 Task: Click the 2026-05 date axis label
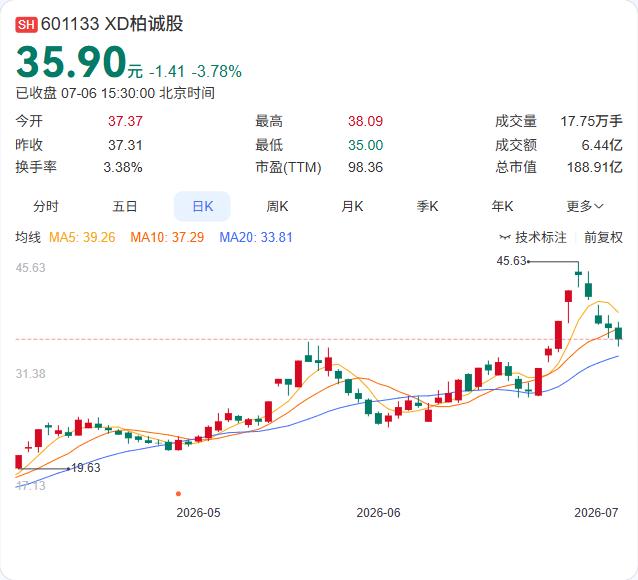pyautogui.click(x=198, y=512)
